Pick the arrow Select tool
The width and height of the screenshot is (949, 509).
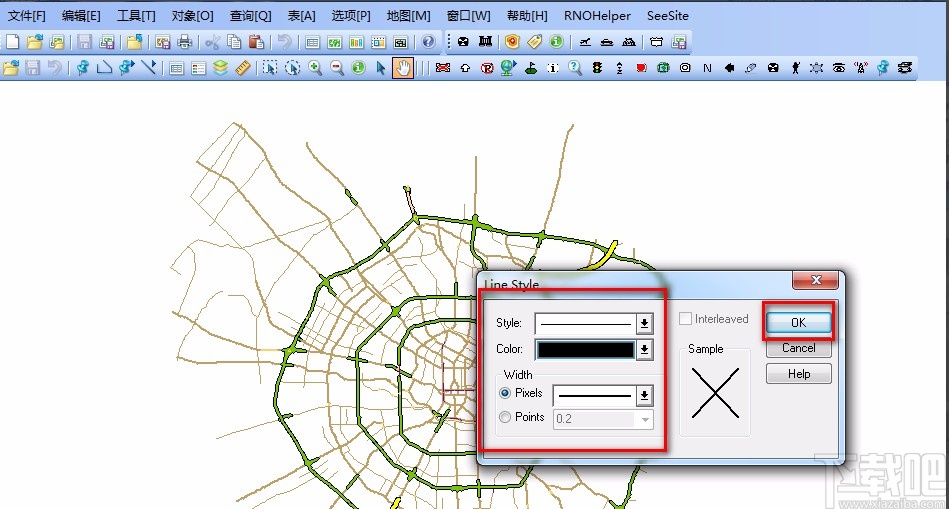coord(380,68)
